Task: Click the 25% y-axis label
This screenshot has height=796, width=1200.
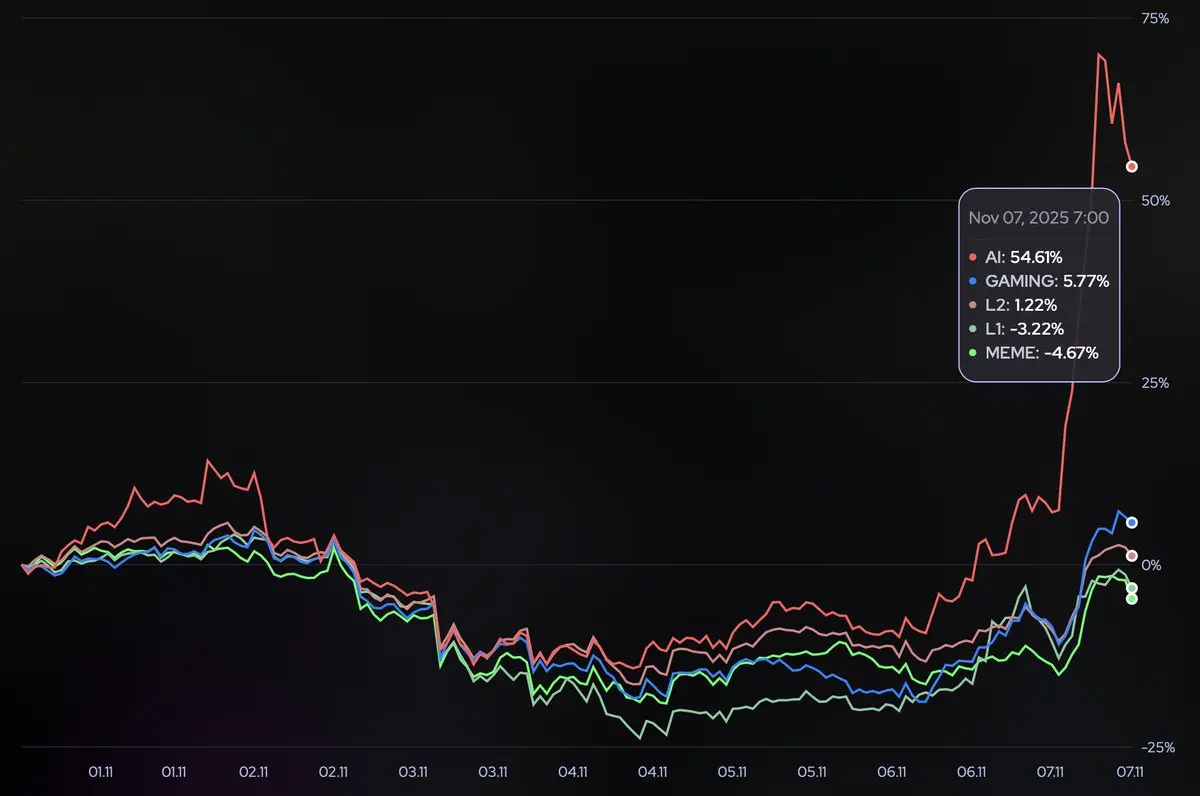Action: (1156, 383)
